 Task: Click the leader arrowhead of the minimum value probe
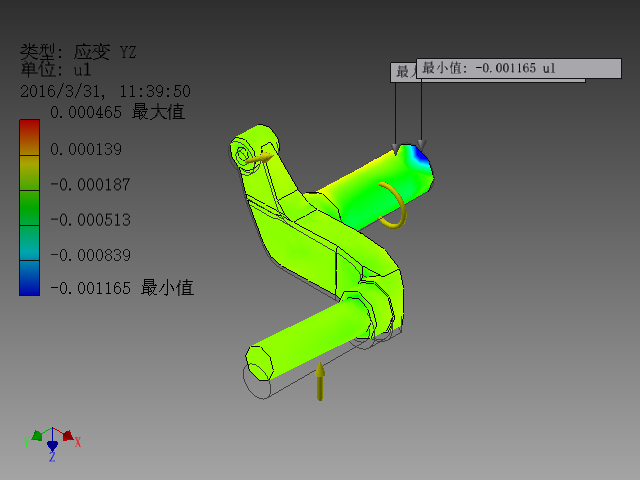click(422, 145)
